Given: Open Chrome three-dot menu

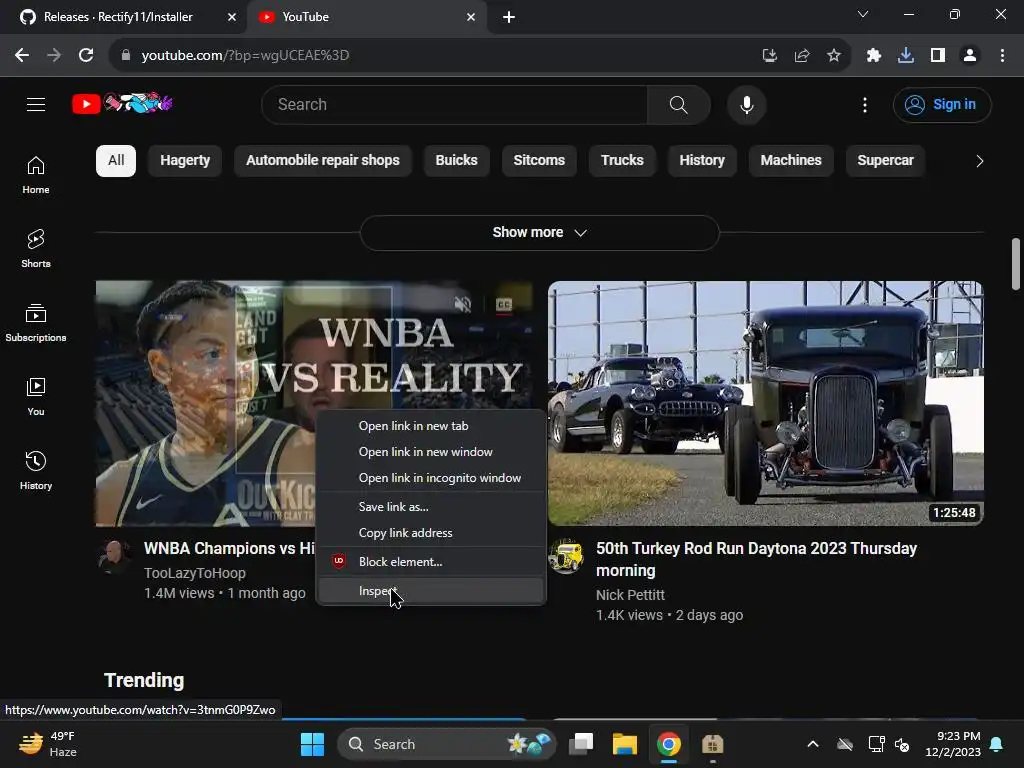Looking at the screenshot, I should coord(1002,56).
